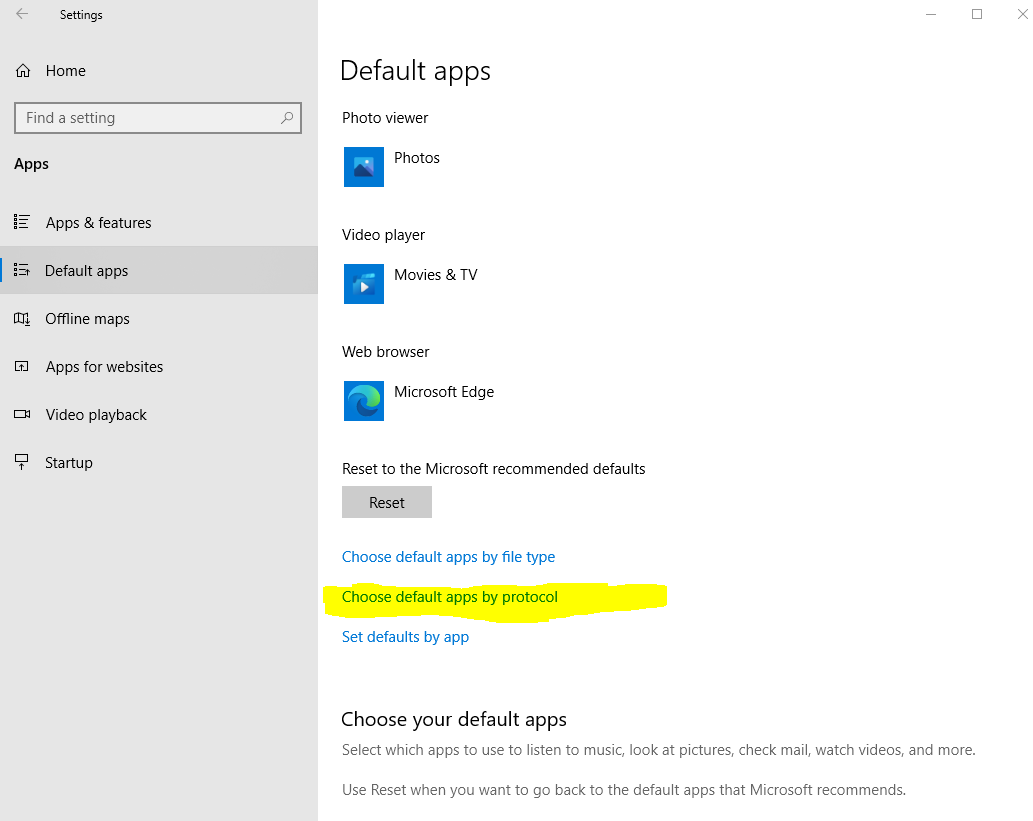Go to Offline maps settings
Screen dimensions: 1033x821
click(x=159, y=319)
